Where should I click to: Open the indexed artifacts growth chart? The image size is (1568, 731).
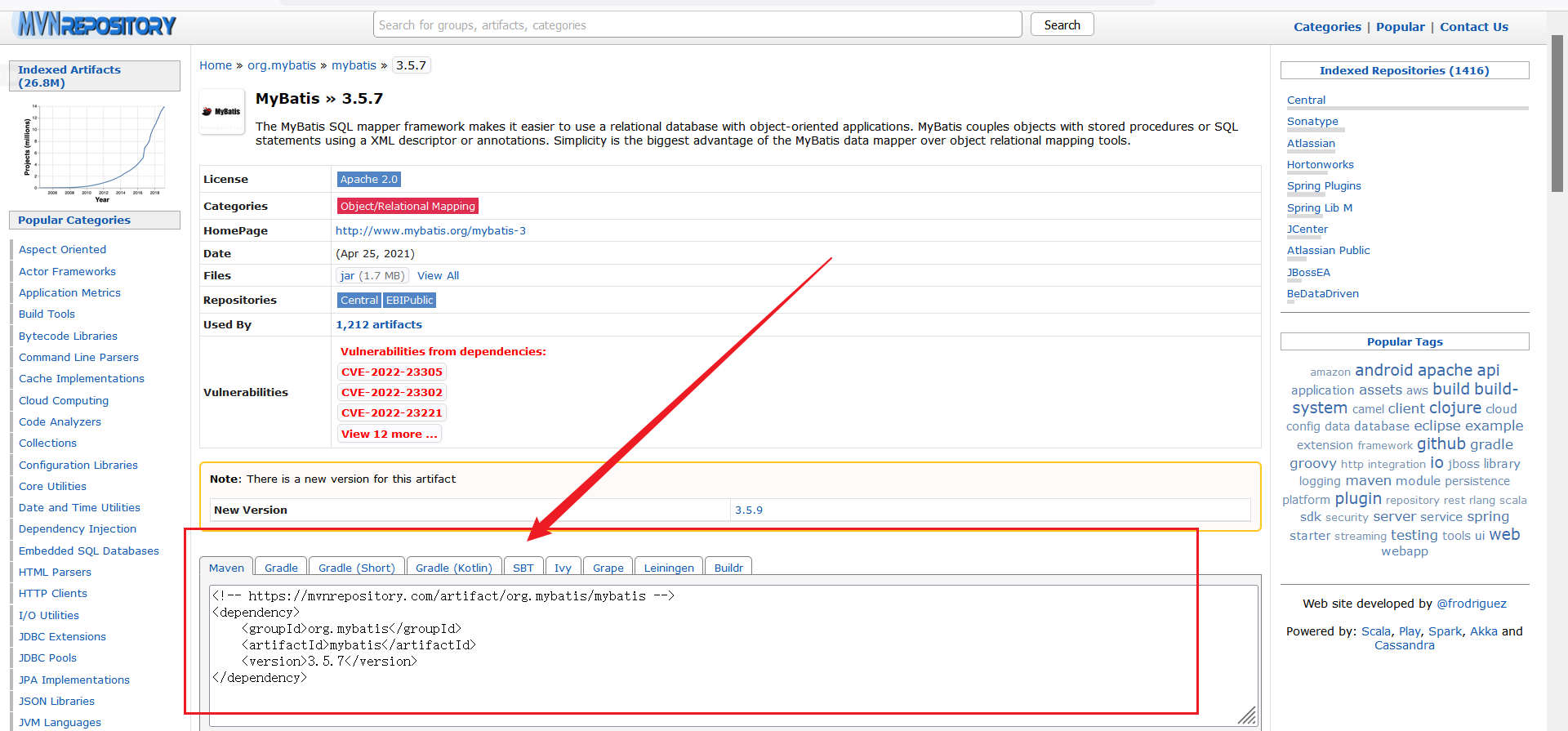96,152
